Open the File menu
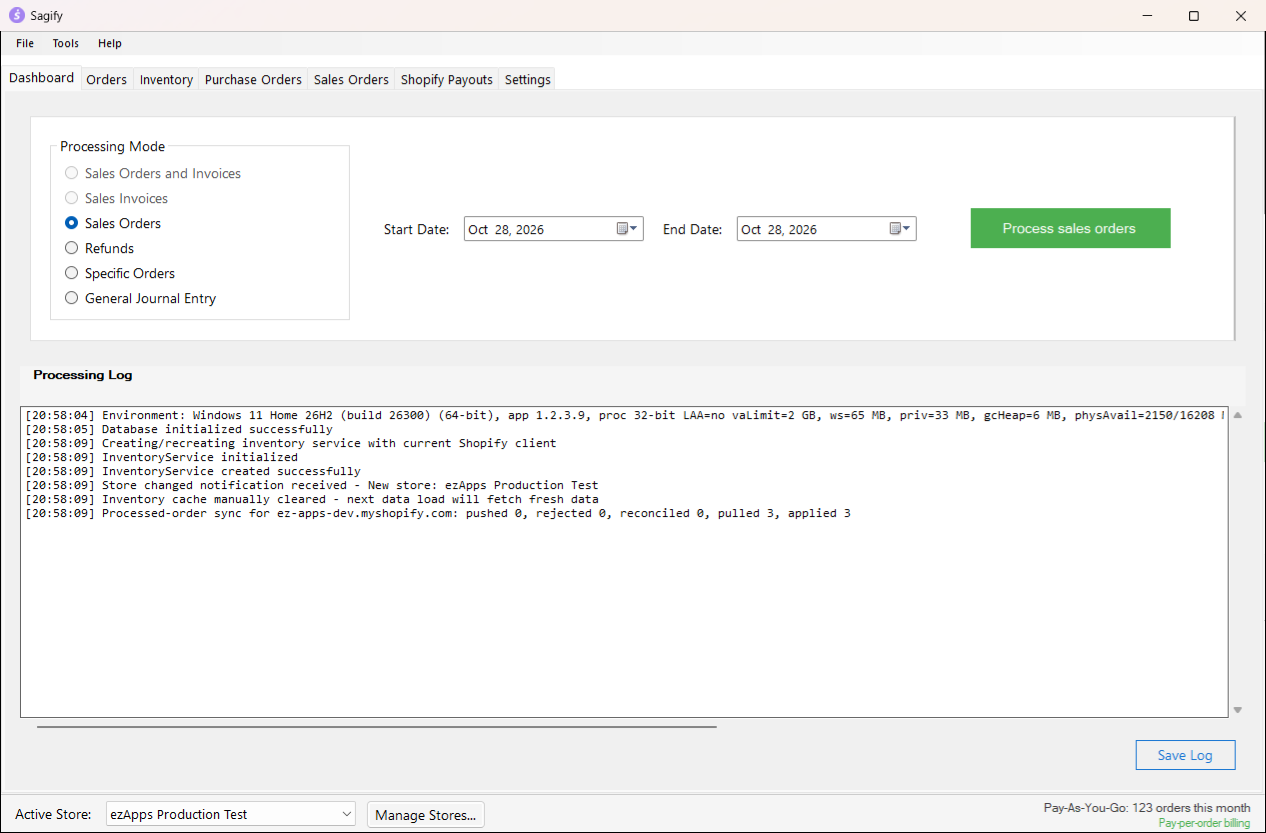The width and height of the screenshot is (1266, 833). [x=25, y=43]
